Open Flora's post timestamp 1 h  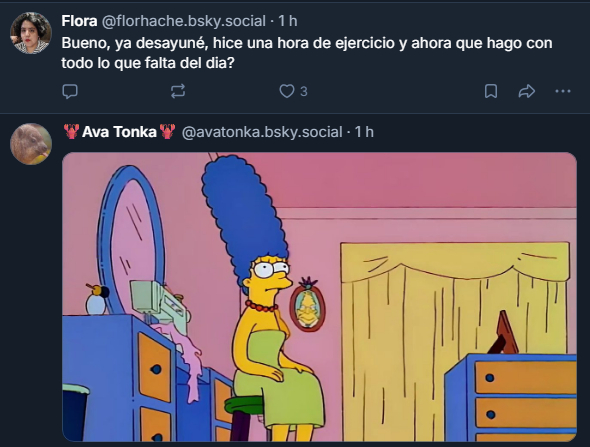288,21
